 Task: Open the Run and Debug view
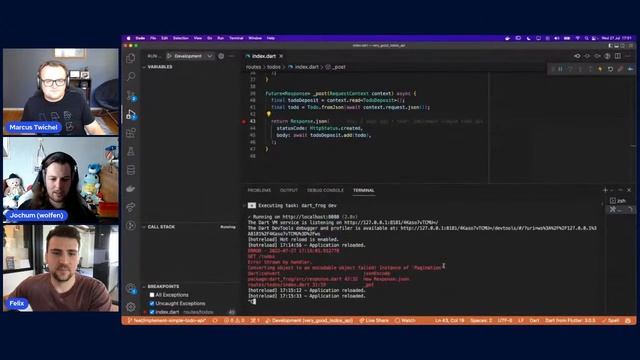(131, 115)
